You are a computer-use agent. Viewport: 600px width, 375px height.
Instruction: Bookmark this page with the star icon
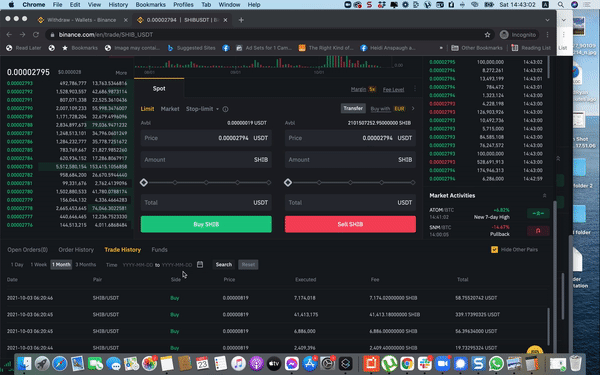tap(487, 34)
